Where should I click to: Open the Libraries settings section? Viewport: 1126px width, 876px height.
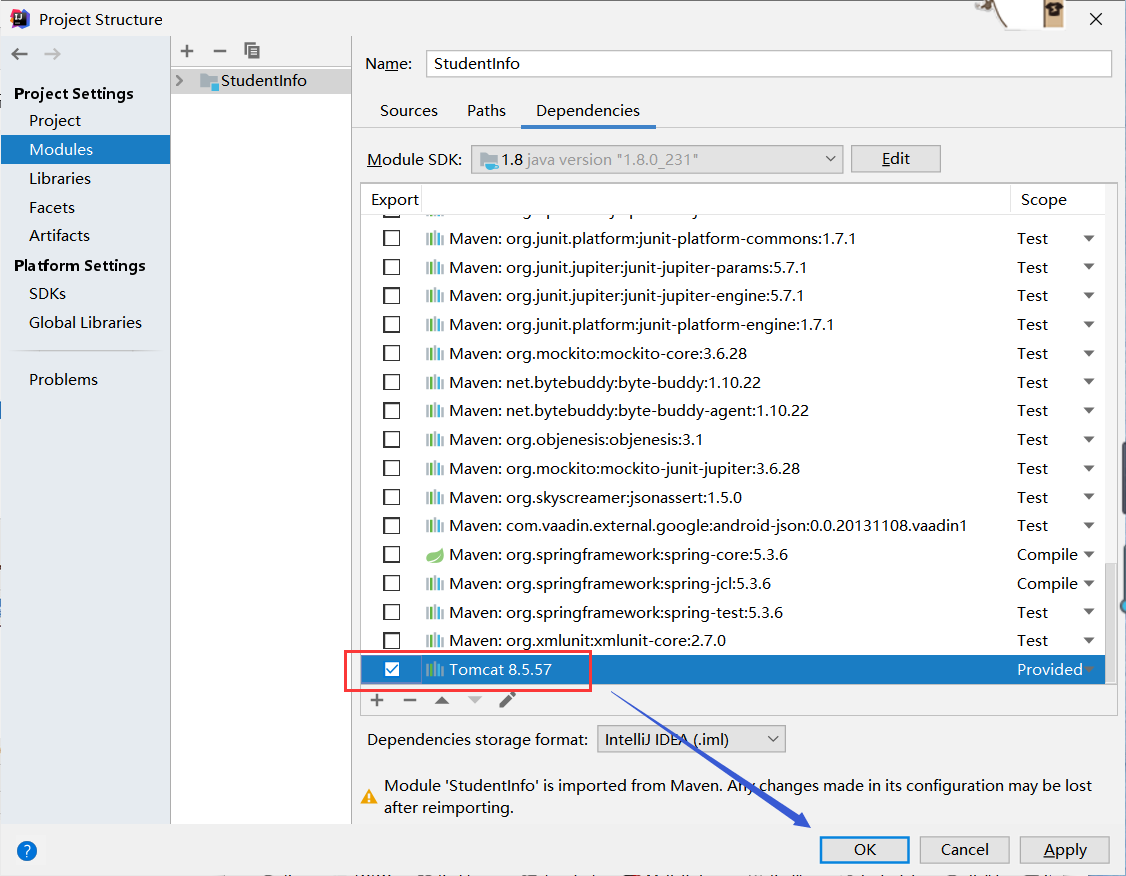pos(60,178)
